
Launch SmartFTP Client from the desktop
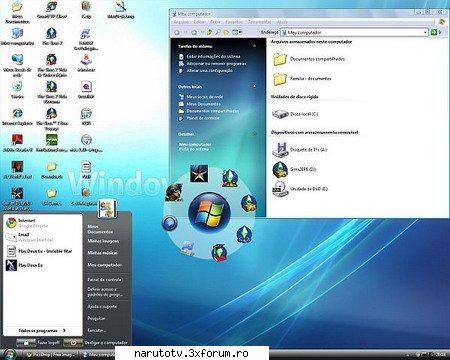[x=52, y=9]
